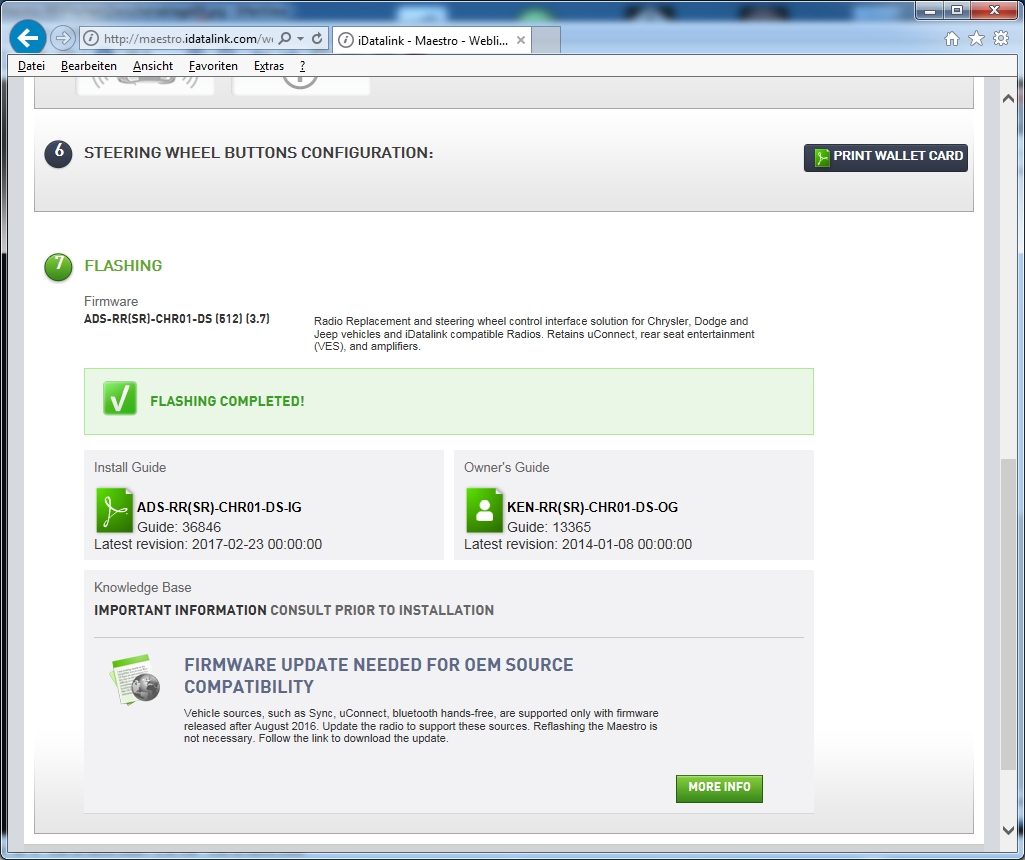Click the Favorites star icon
Viewport: 1025px width, 860px height.
click(x=976, y=39)
